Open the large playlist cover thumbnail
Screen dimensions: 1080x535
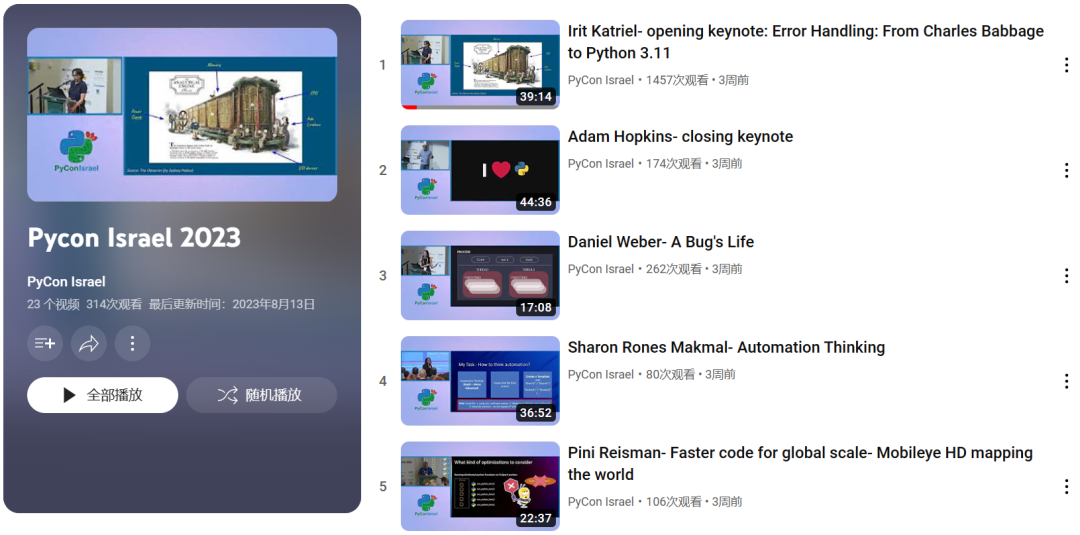tap(183, 114)
